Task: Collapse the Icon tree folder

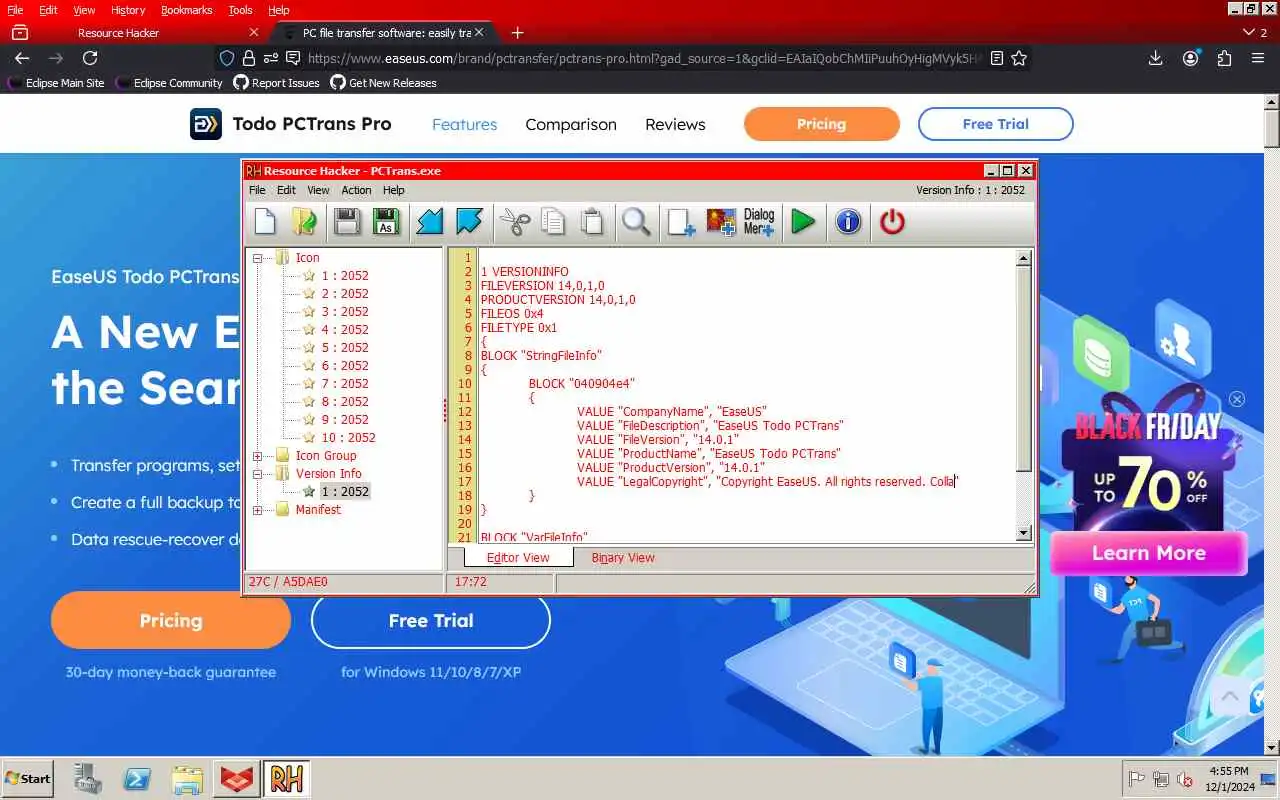Action: [x=257, y=258]
